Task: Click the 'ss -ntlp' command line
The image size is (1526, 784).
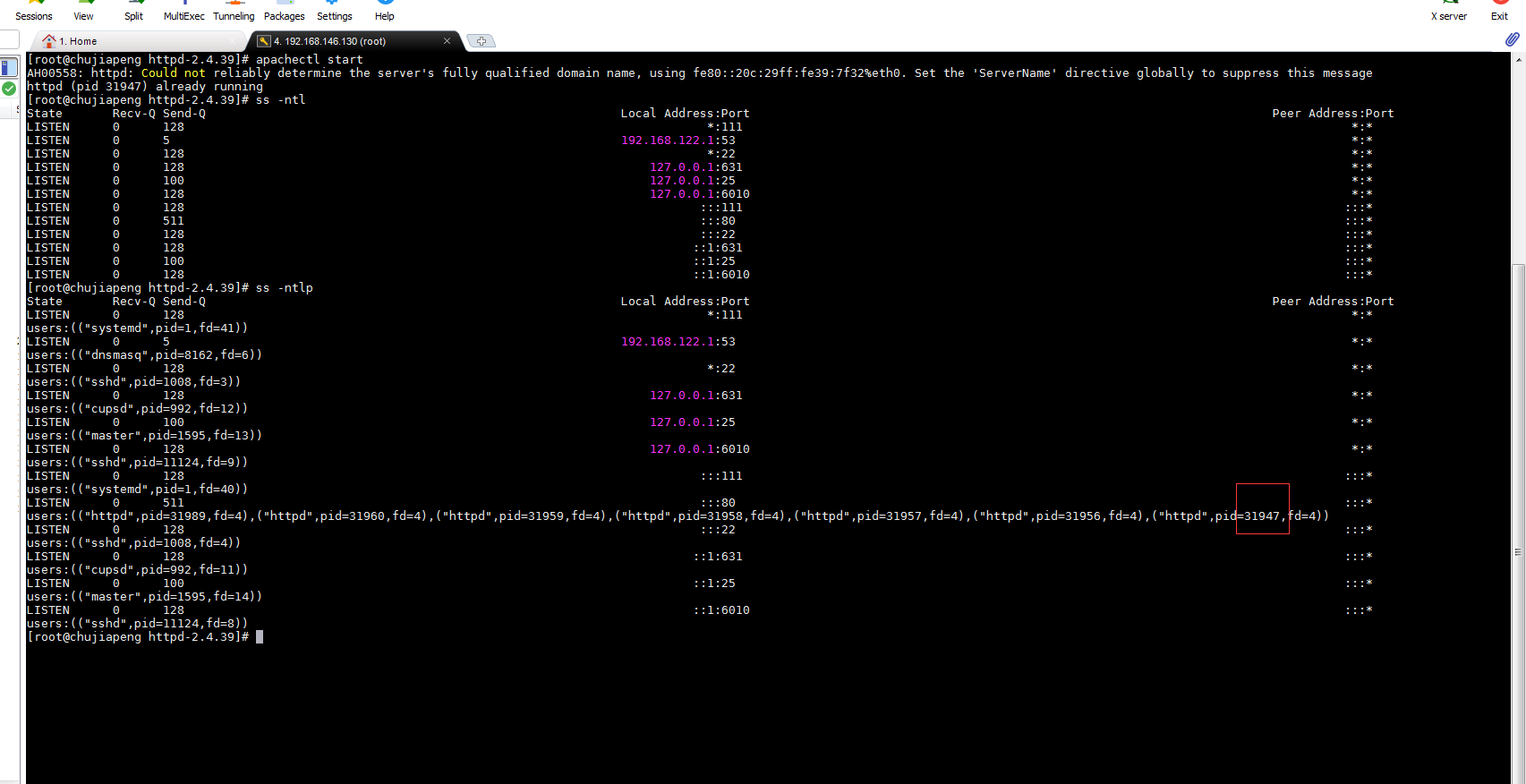Action: (x=170, y=288)
